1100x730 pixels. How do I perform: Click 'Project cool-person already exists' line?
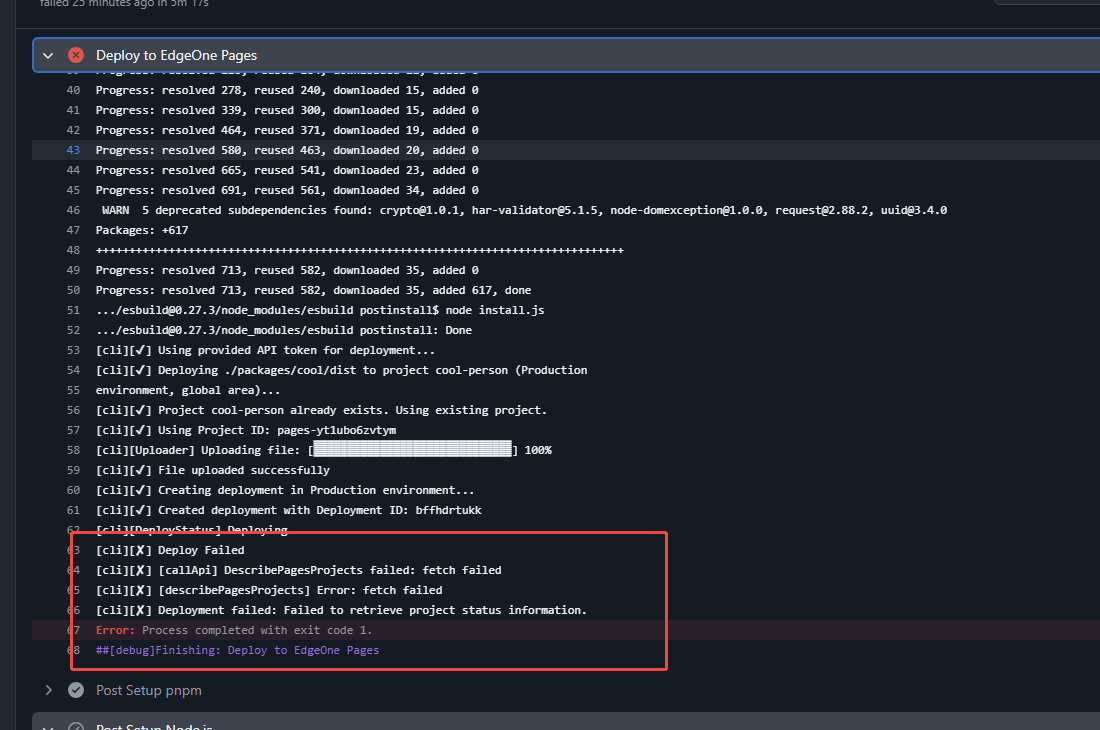(x=321, y=410)
